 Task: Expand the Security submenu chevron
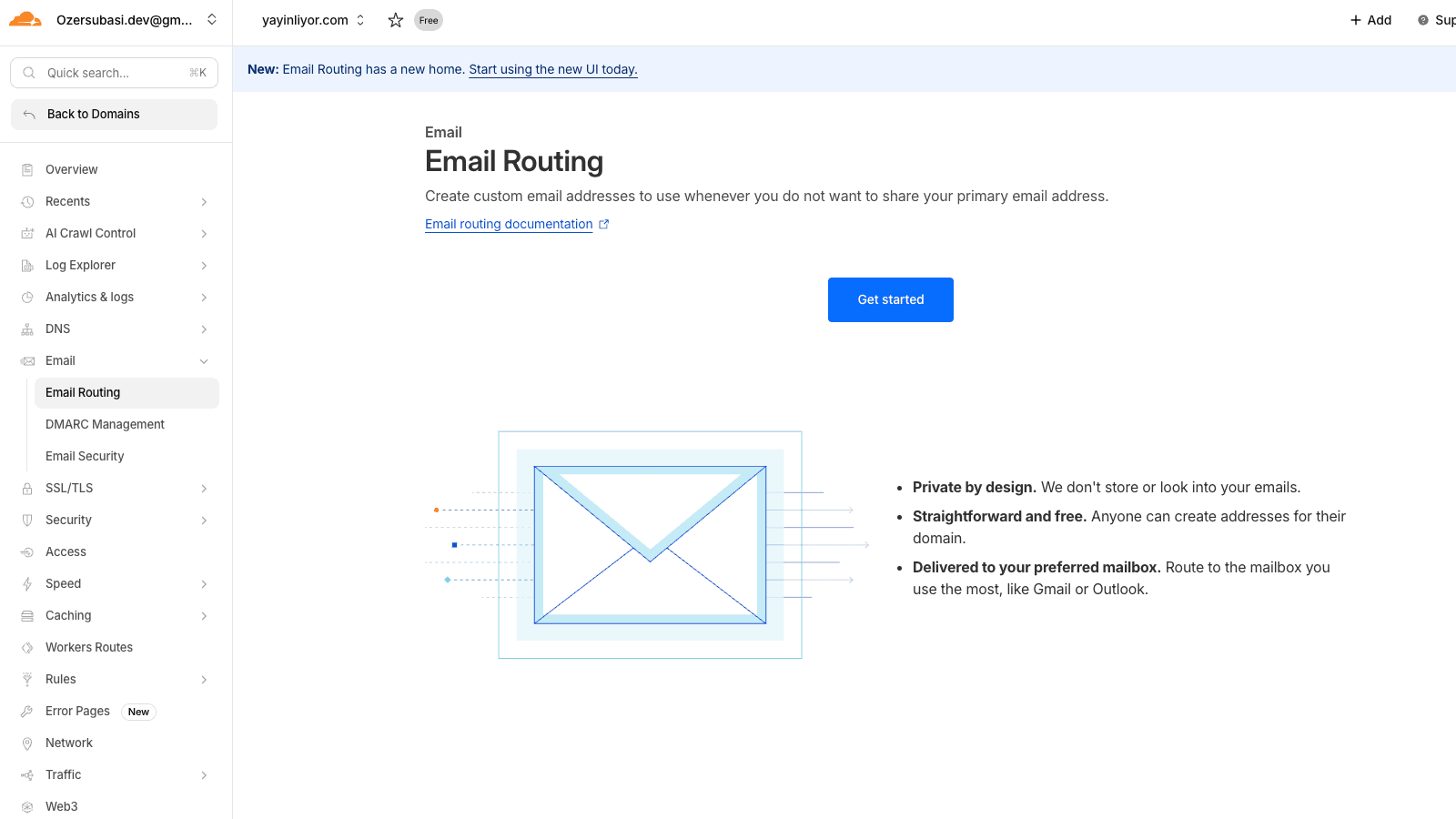[x=204, y=521]
